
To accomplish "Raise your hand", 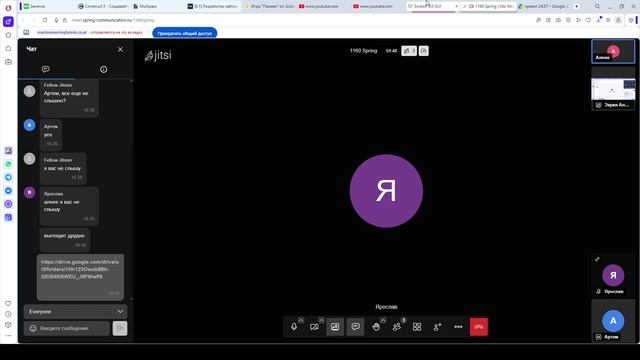I will pyautogui.click(x=376, y=327).
